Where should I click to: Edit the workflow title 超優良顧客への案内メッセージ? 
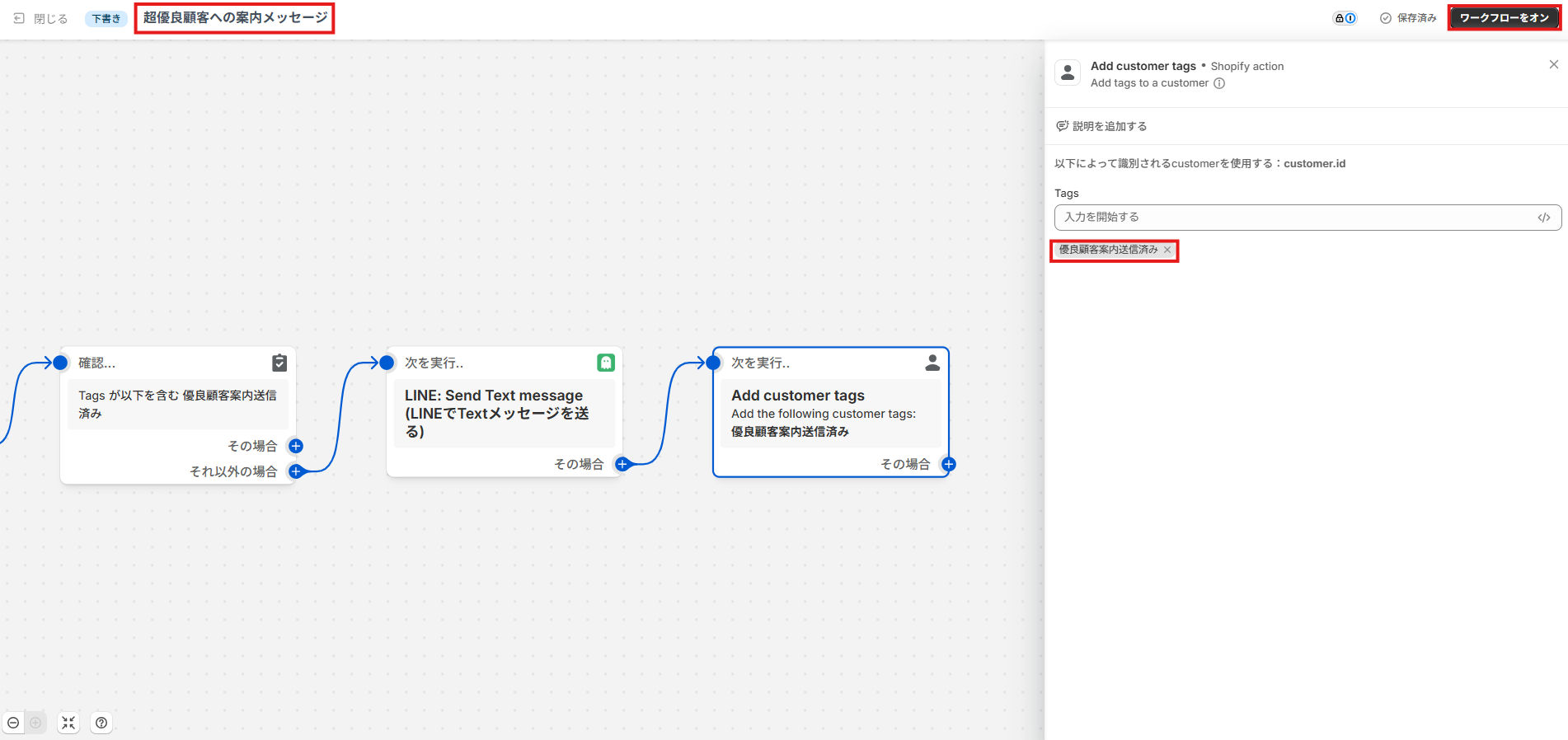click(x=235, y=17)
